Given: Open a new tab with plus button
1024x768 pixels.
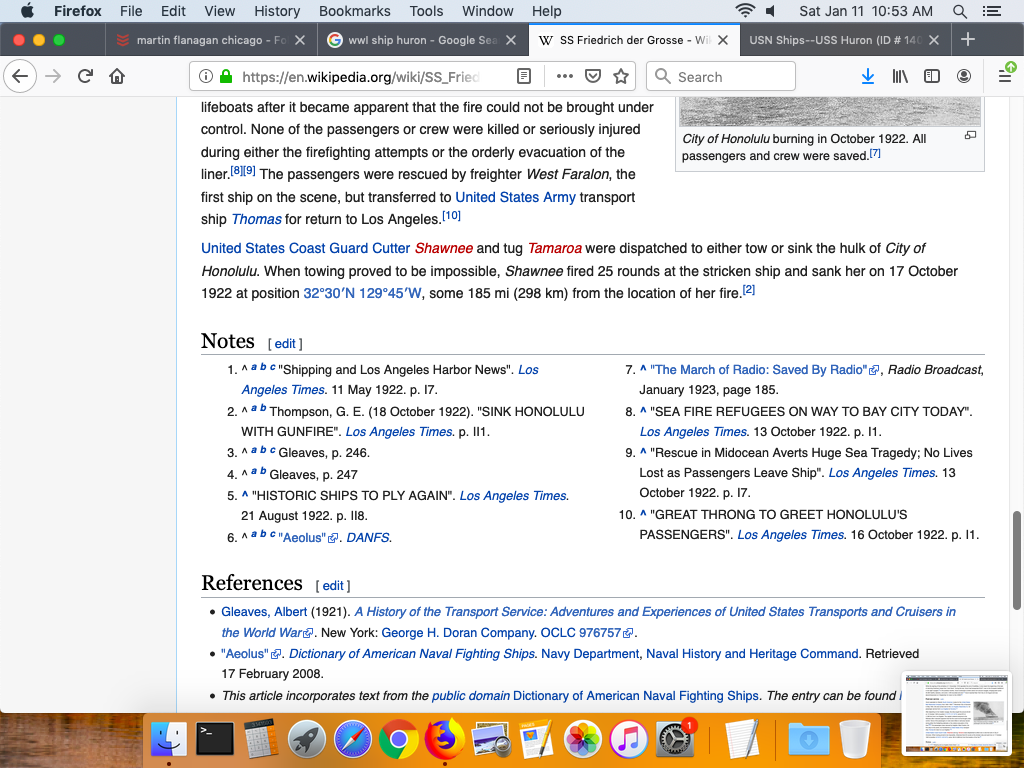Looking at the screenshot, I should [x=967, y=40].
